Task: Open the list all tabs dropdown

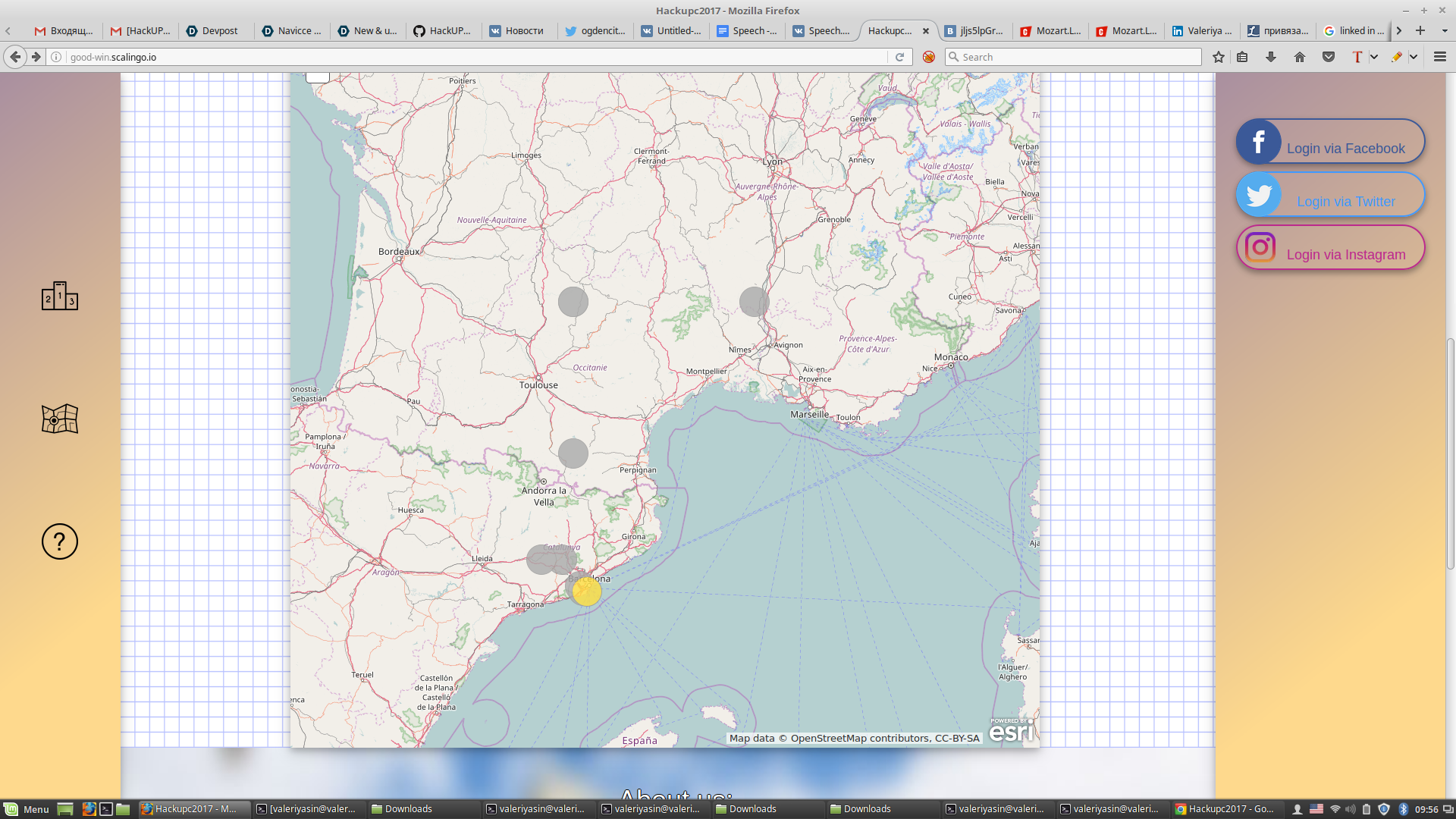Action: [1444, 31]
